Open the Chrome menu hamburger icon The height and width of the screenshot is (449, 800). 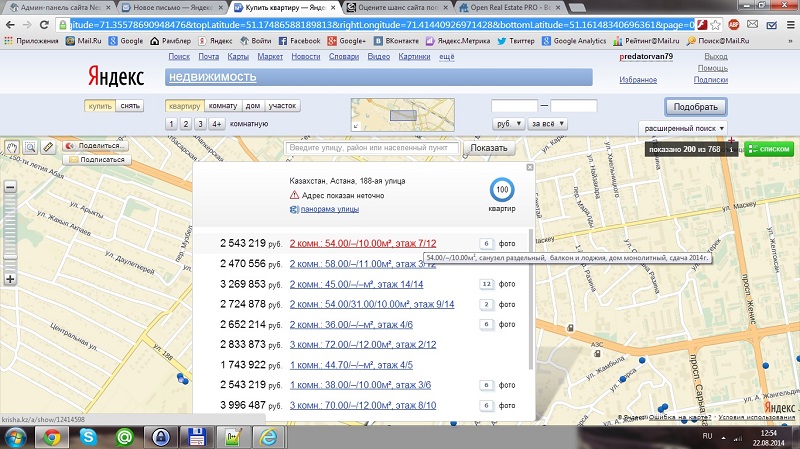[x=790, y=24]
